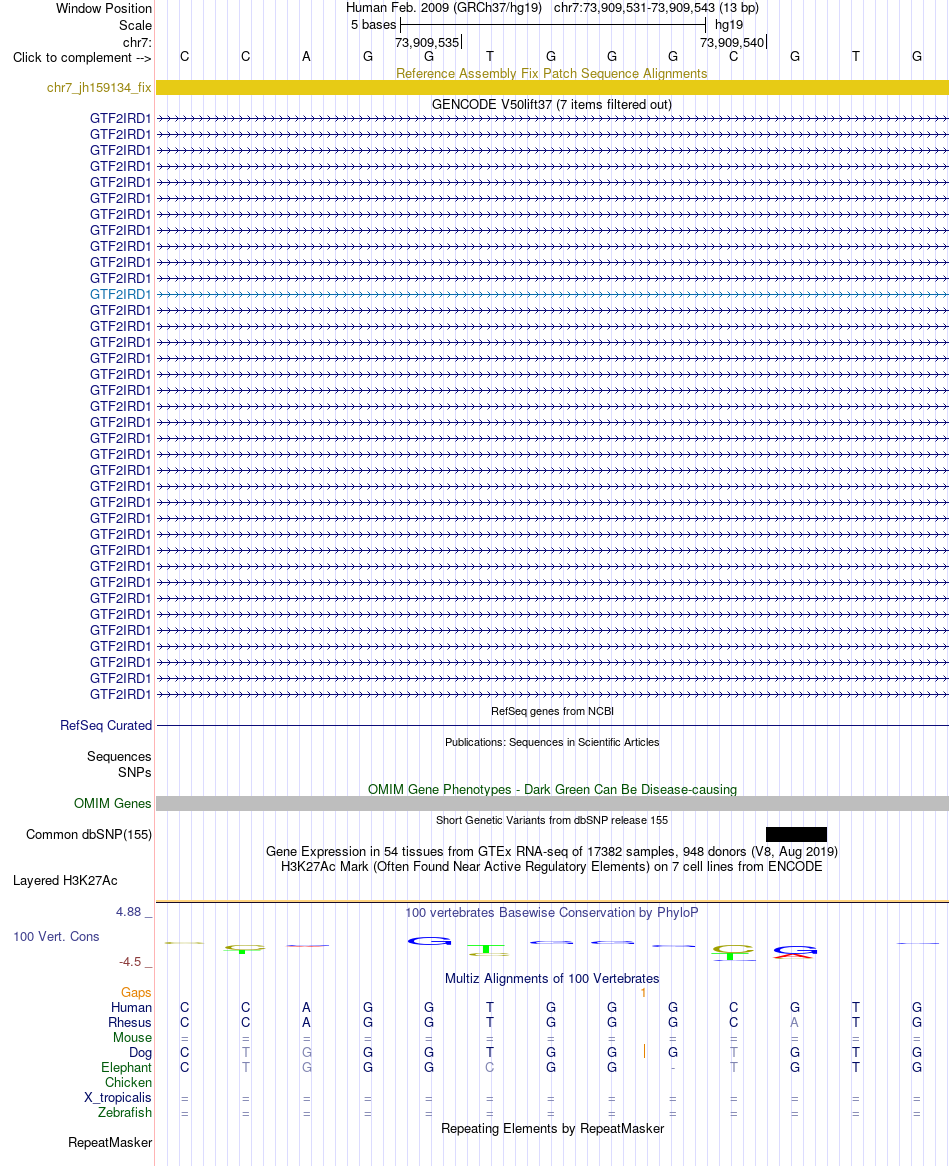
Task: Click 'Publications: Sequences in Scientific Articles' title
Action: (x=552, y=742)
